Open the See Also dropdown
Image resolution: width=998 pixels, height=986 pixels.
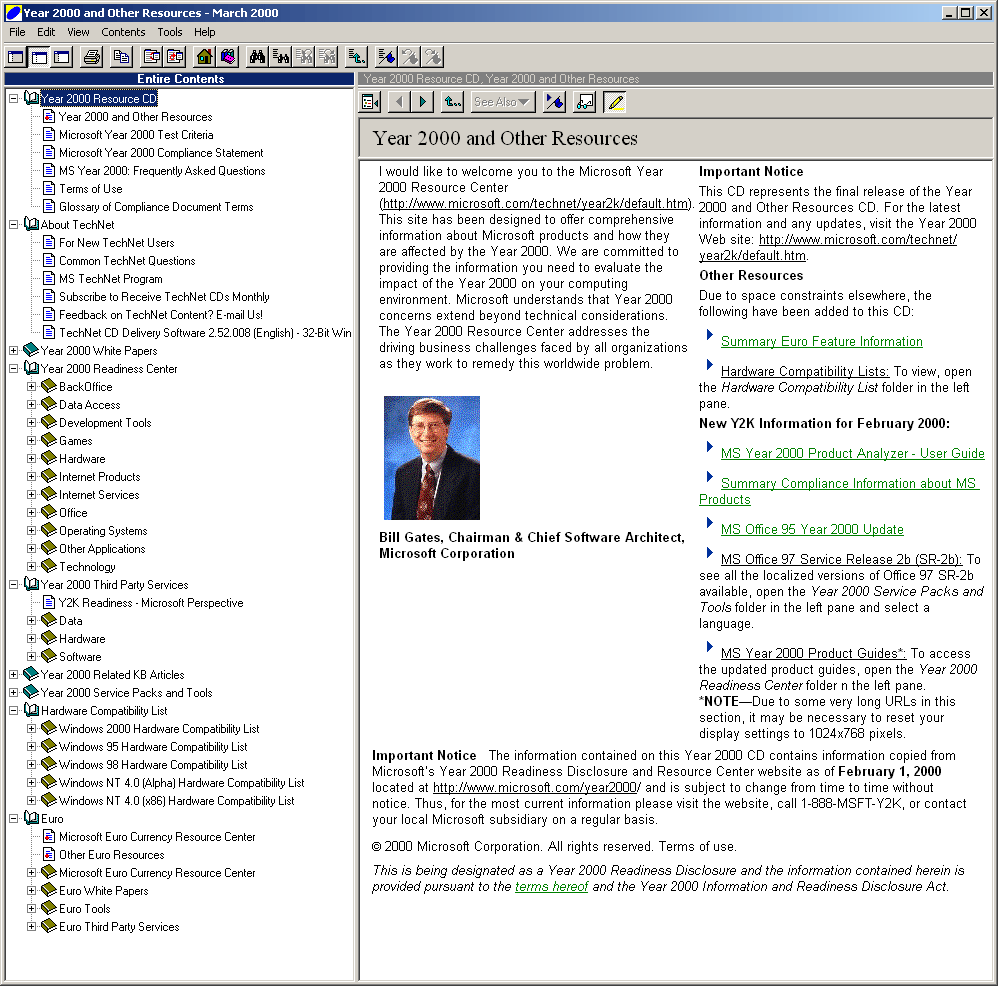click(502, 102)
